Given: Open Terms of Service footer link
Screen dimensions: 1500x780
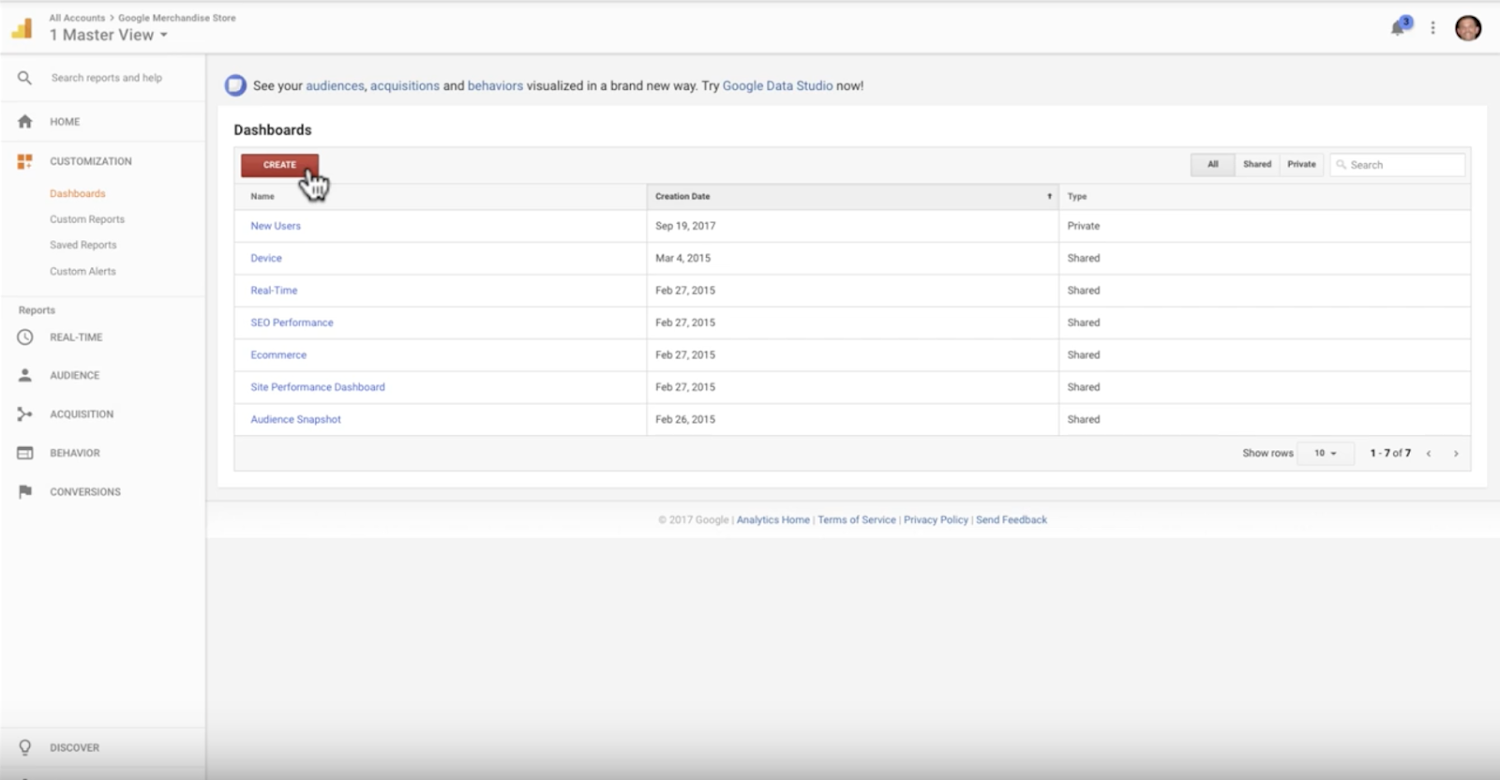Looking at the screenshot, I should point(857,520).
